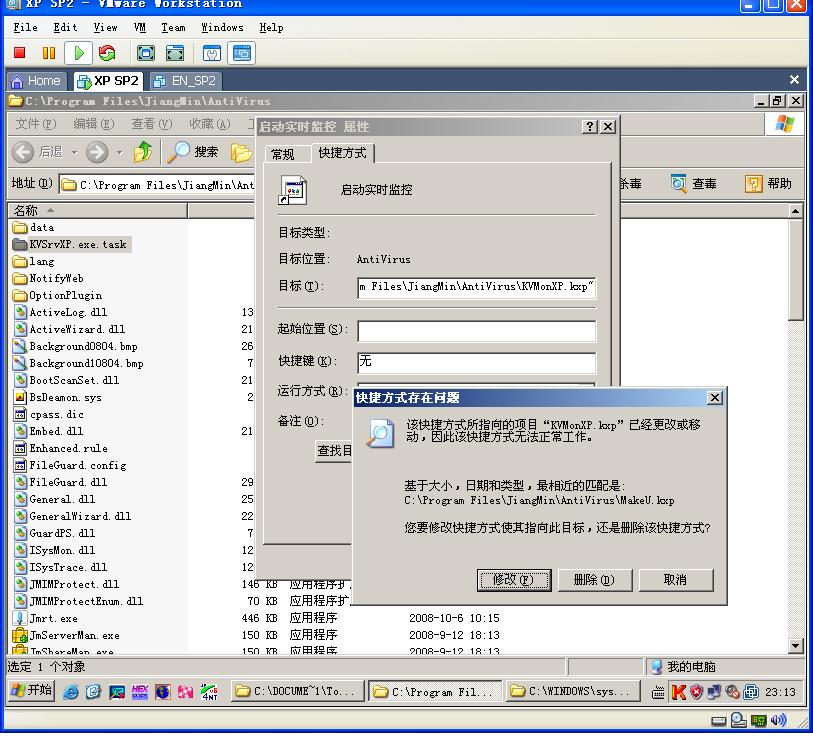Image resolution: width=813 pixels, height=741 pixels.
Task: Open the VMware Team menu
Action: 173,27
